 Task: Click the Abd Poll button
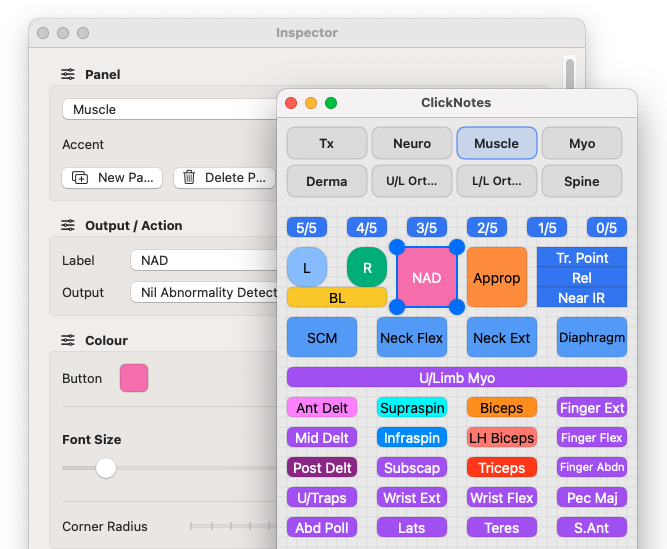click(x=322, y=527)
